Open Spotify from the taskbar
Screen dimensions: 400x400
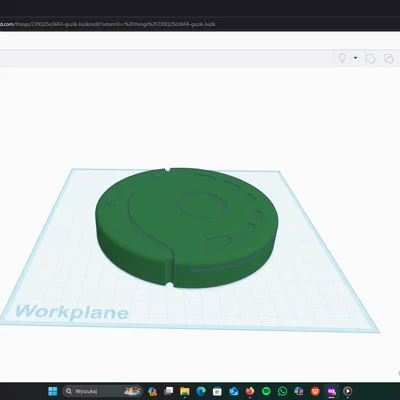pos(266,391)
